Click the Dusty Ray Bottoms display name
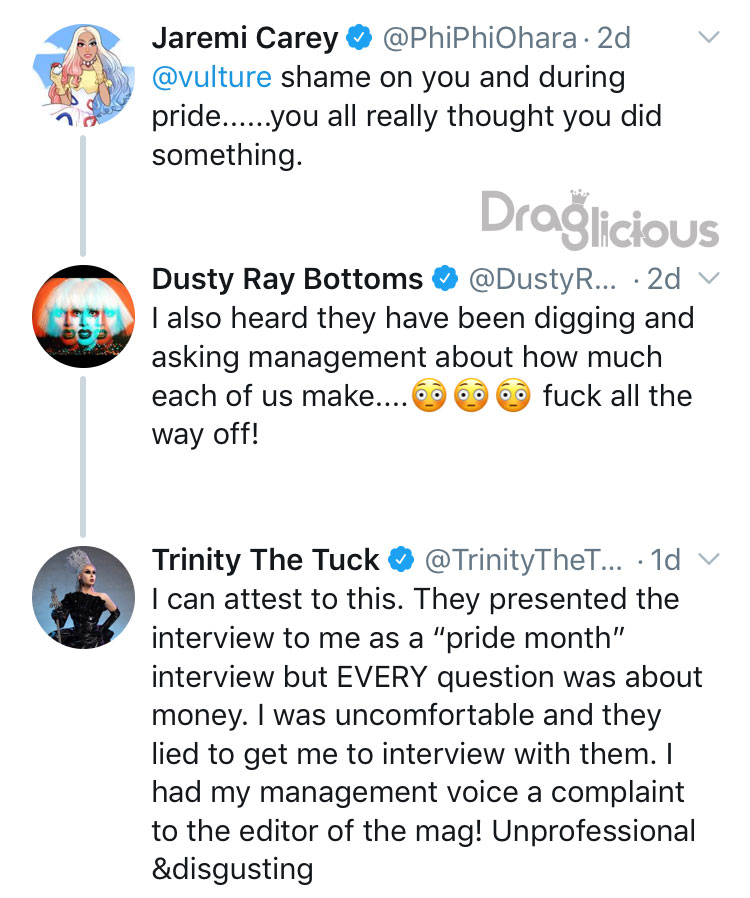750x898 pixels. tap(287, 279)
